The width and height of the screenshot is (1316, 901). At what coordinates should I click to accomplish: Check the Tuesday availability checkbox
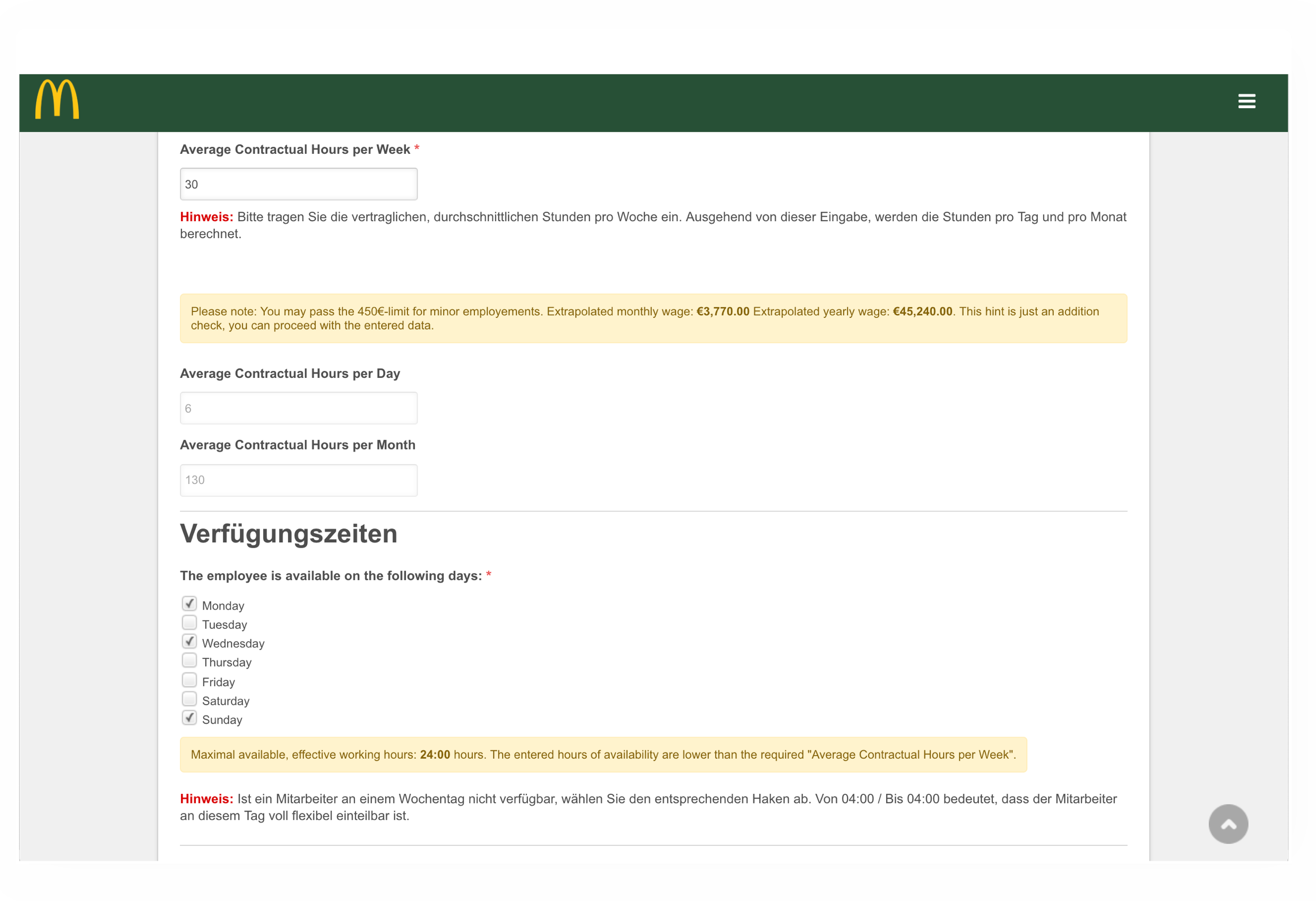pyautogui.click(x=189, y=622)
